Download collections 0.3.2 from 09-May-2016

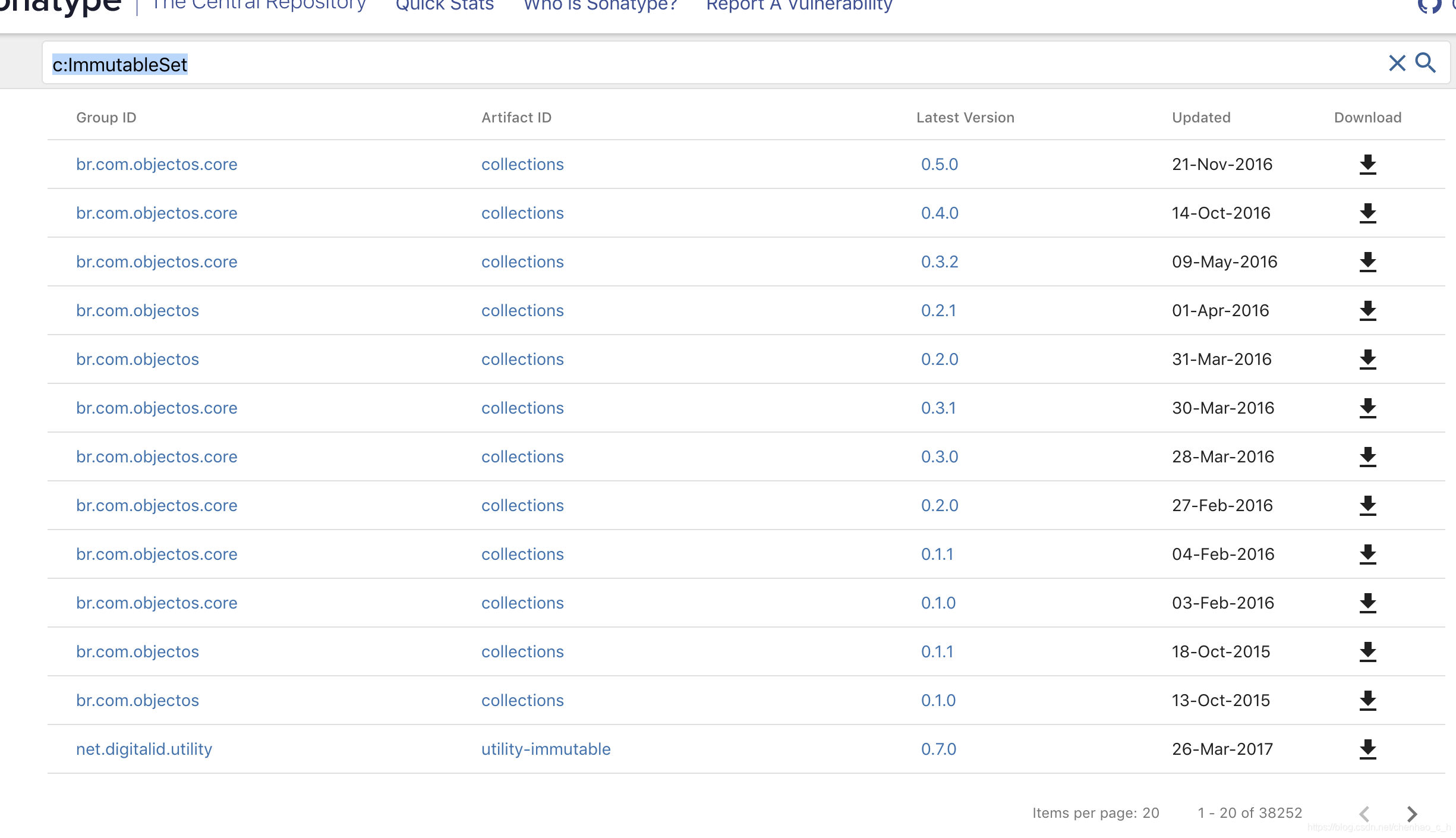point(1367,262)
